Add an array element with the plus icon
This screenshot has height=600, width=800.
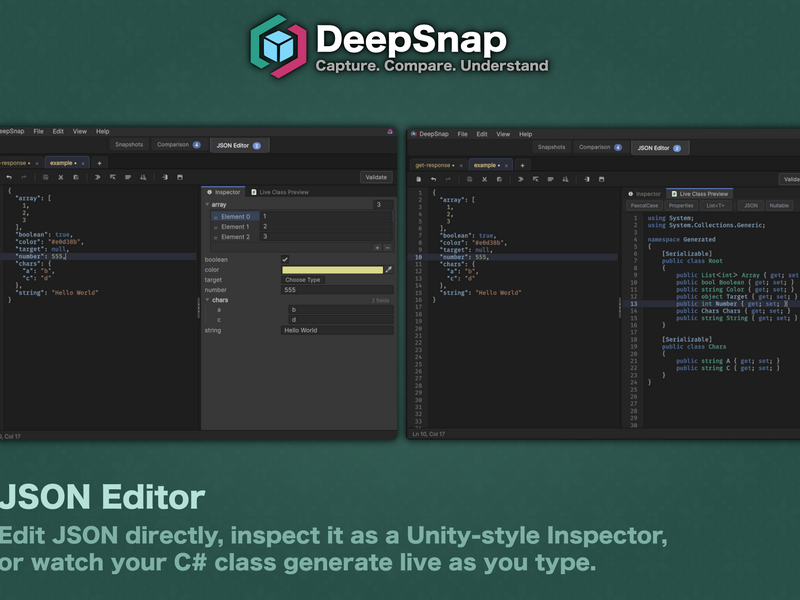(x=378, y=247)
